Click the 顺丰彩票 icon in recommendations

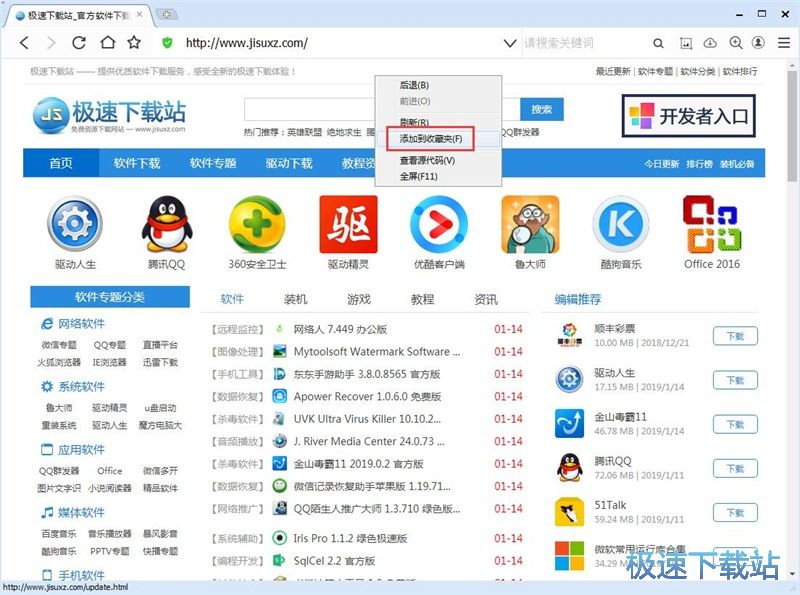[569, 335]
